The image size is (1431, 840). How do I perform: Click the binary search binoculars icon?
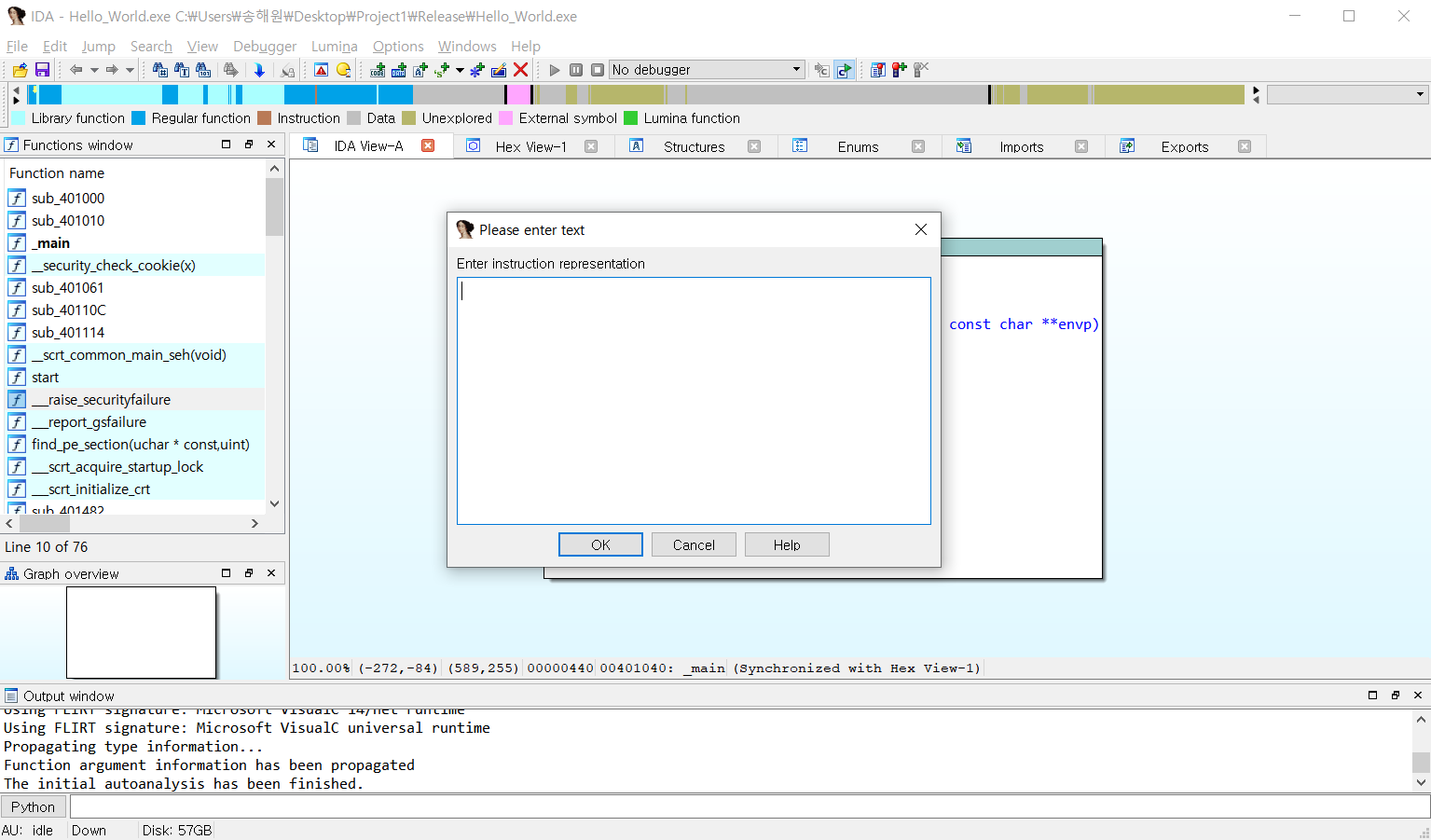tap(202, 70)
